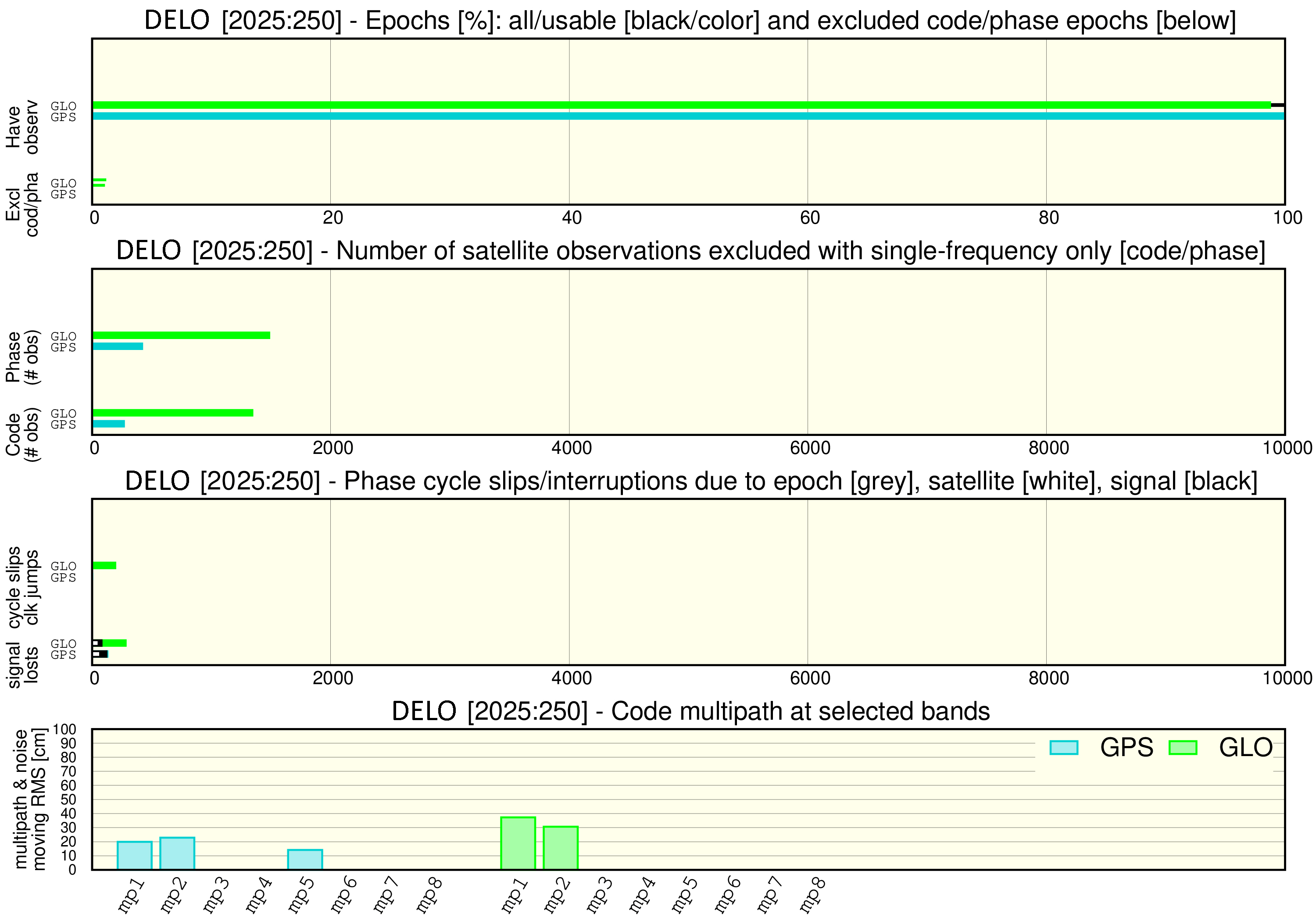Click the green GLO 'Have observ' epochs bar
Screen dimensions: 1316x921
682,105
